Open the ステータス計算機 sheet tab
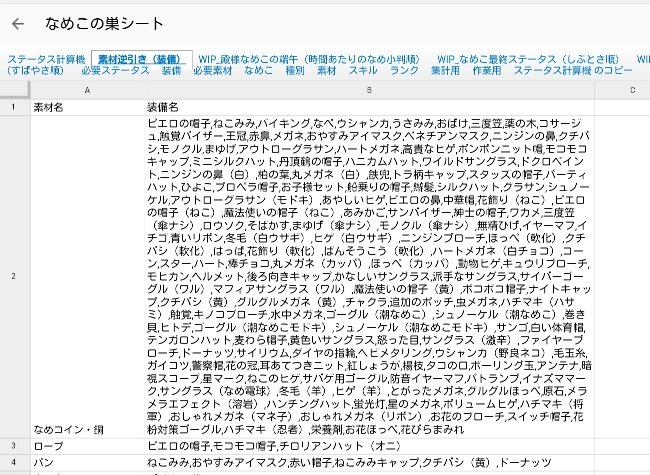Image resolution: width=650 pixels, height=475 pixels. click(x=46, y=59)
